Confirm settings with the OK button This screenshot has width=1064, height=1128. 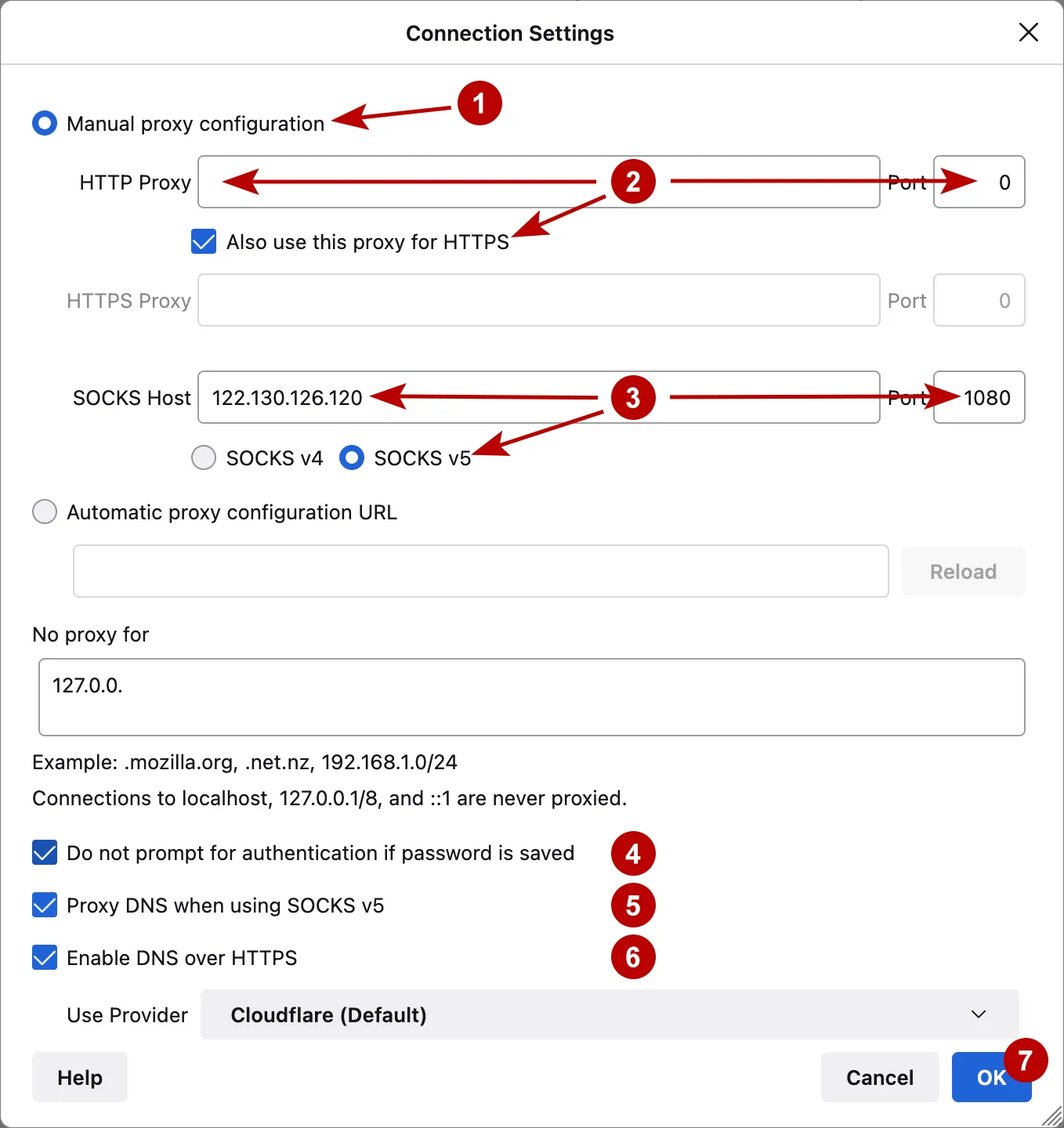tap(990, 1077)
